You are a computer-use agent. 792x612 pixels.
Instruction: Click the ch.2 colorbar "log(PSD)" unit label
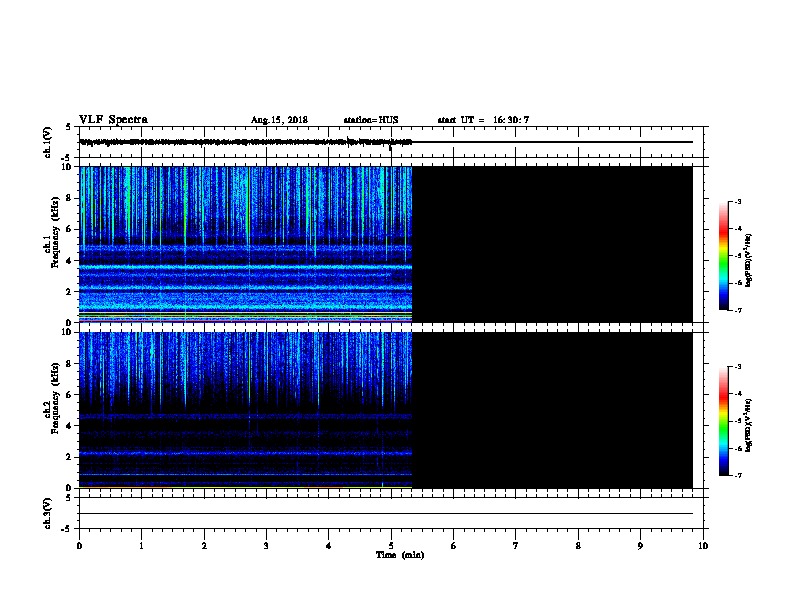(x=748, y=425)
